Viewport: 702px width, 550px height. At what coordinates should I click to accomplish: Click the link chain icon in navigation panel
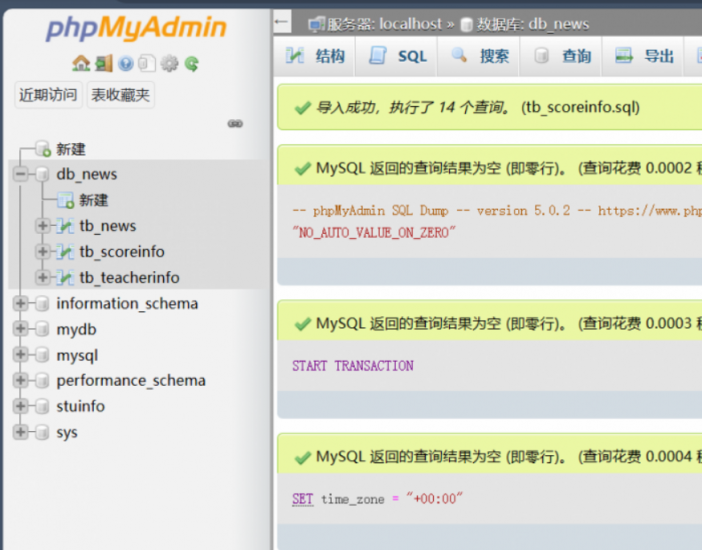click(x=235, y=123)
